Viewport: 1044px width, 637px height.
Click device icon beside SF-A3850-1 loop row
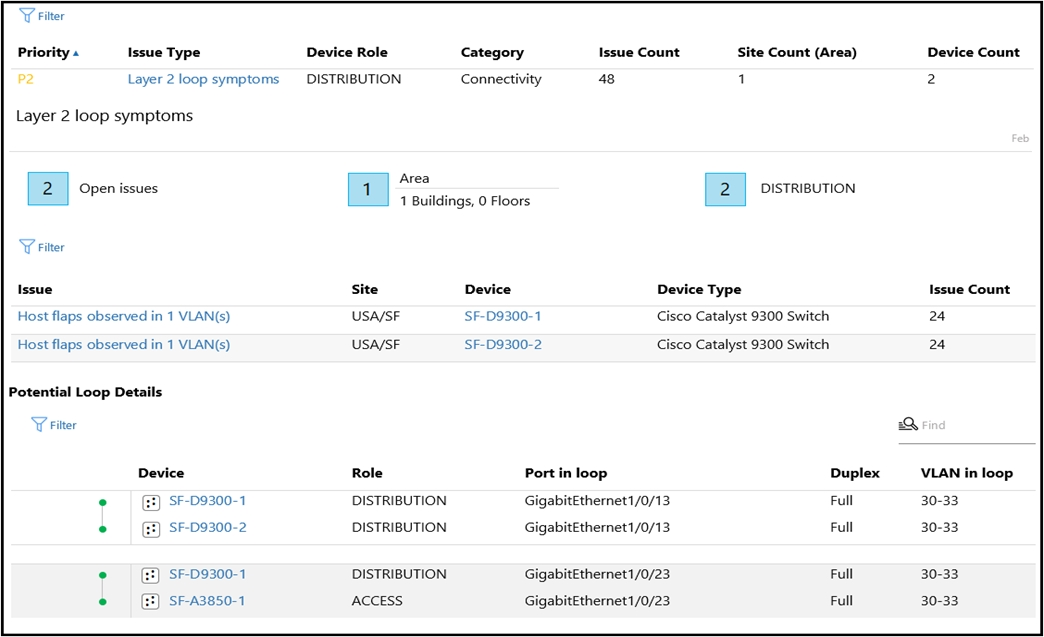[x=150, y=602]
